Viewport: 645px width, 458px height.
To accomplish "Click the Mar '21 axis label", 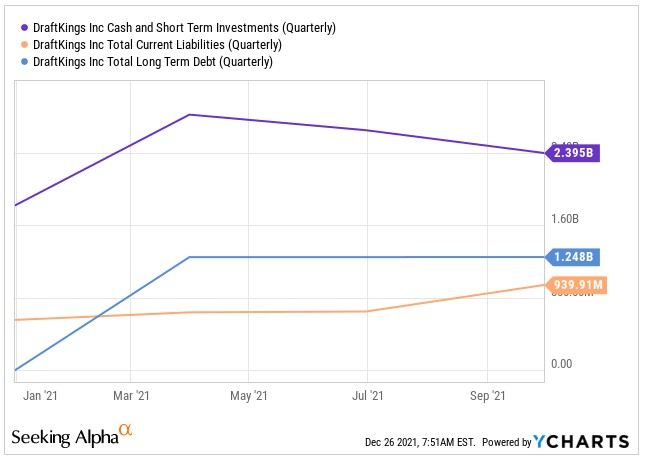I will coord(131,396).
